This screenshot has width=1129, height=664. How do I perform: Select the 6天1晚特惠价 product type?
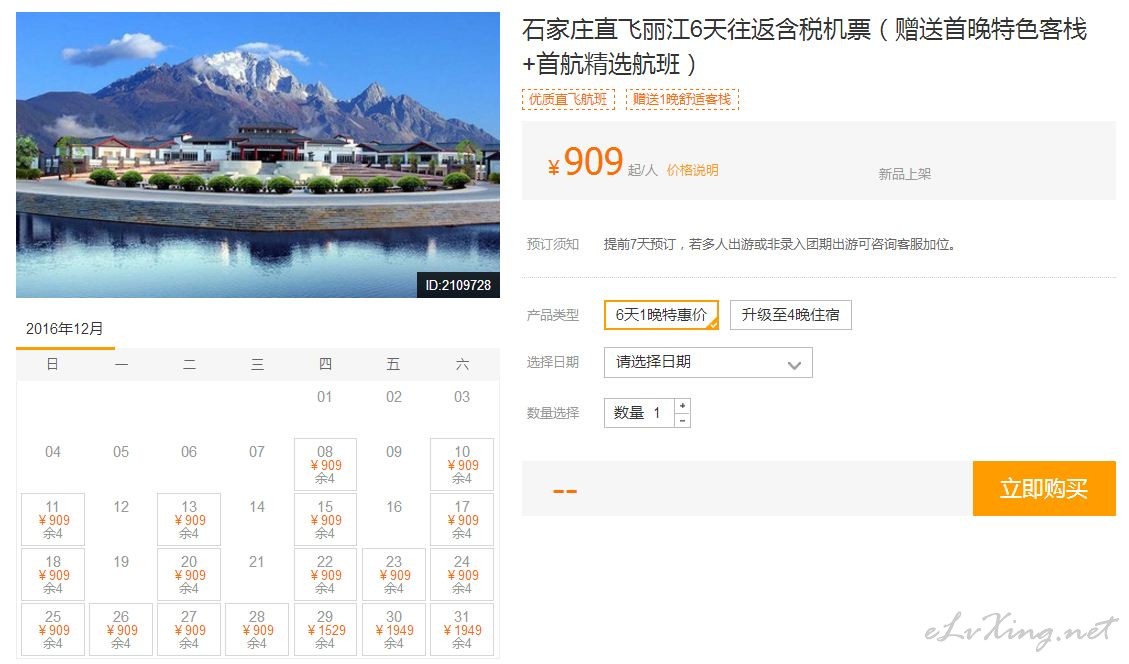pyautogui.click(x=661, y=315)
